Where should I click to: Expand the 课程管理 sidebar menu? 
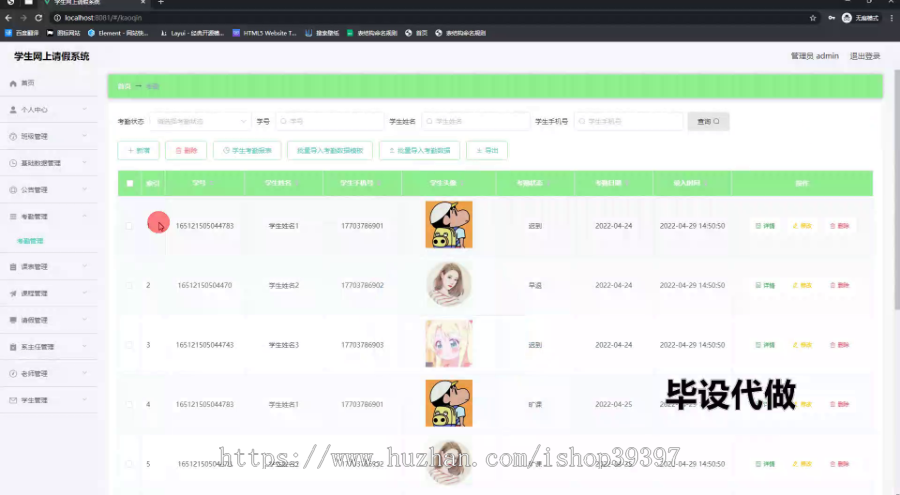(49, 293)
